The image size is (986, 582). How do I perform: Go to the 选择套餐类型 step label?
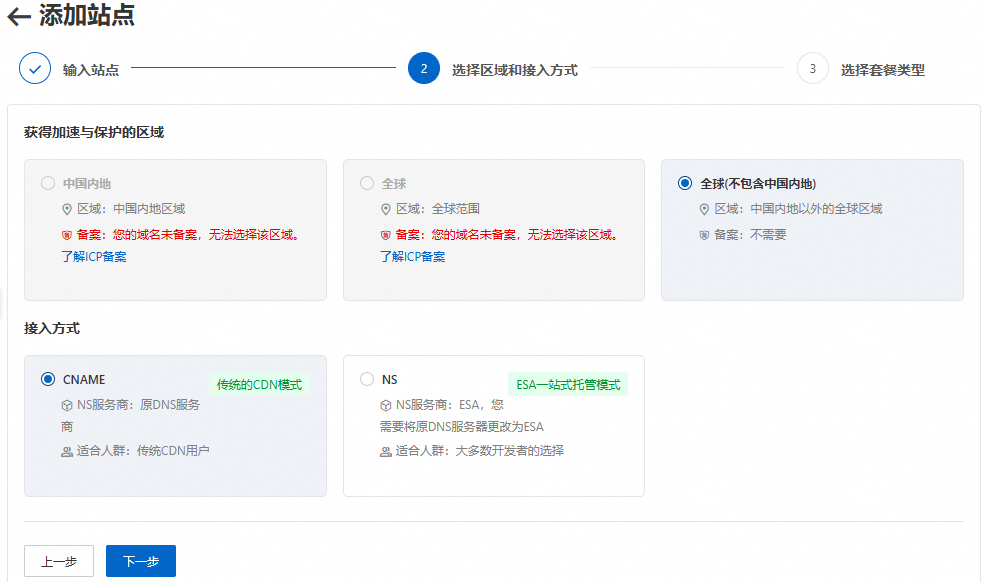tap(882, 70)
